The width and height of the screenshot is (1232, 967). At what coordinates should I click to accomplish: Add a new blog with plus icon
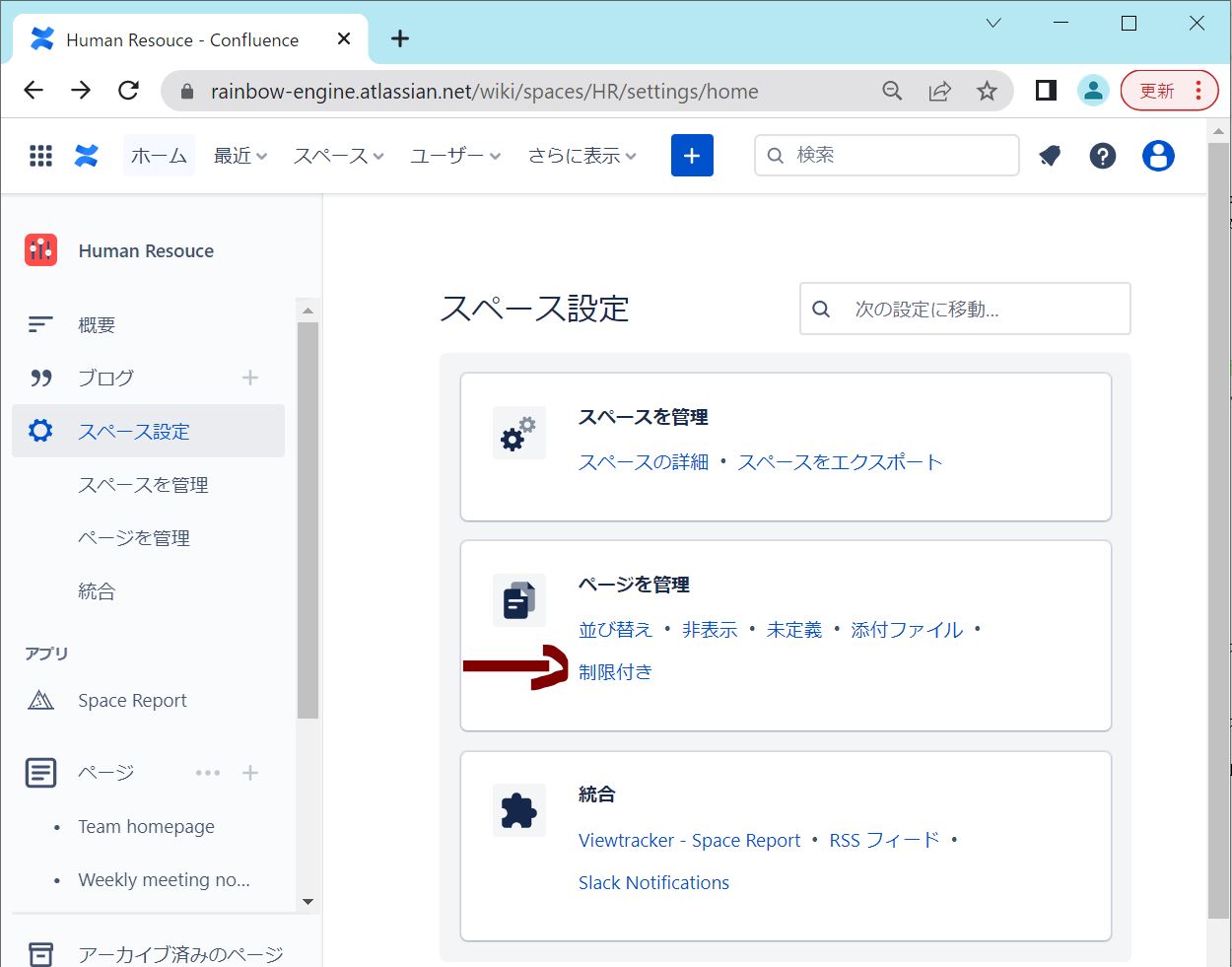point(250,378)
